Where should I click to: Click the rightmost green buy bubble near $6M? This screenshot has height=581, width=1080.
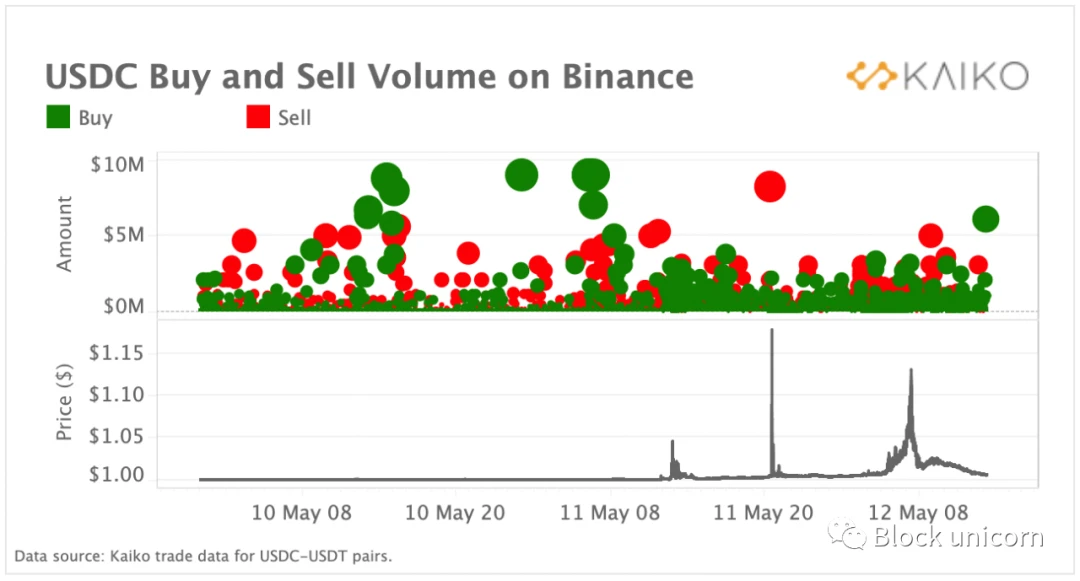click(x=986, y=220)
